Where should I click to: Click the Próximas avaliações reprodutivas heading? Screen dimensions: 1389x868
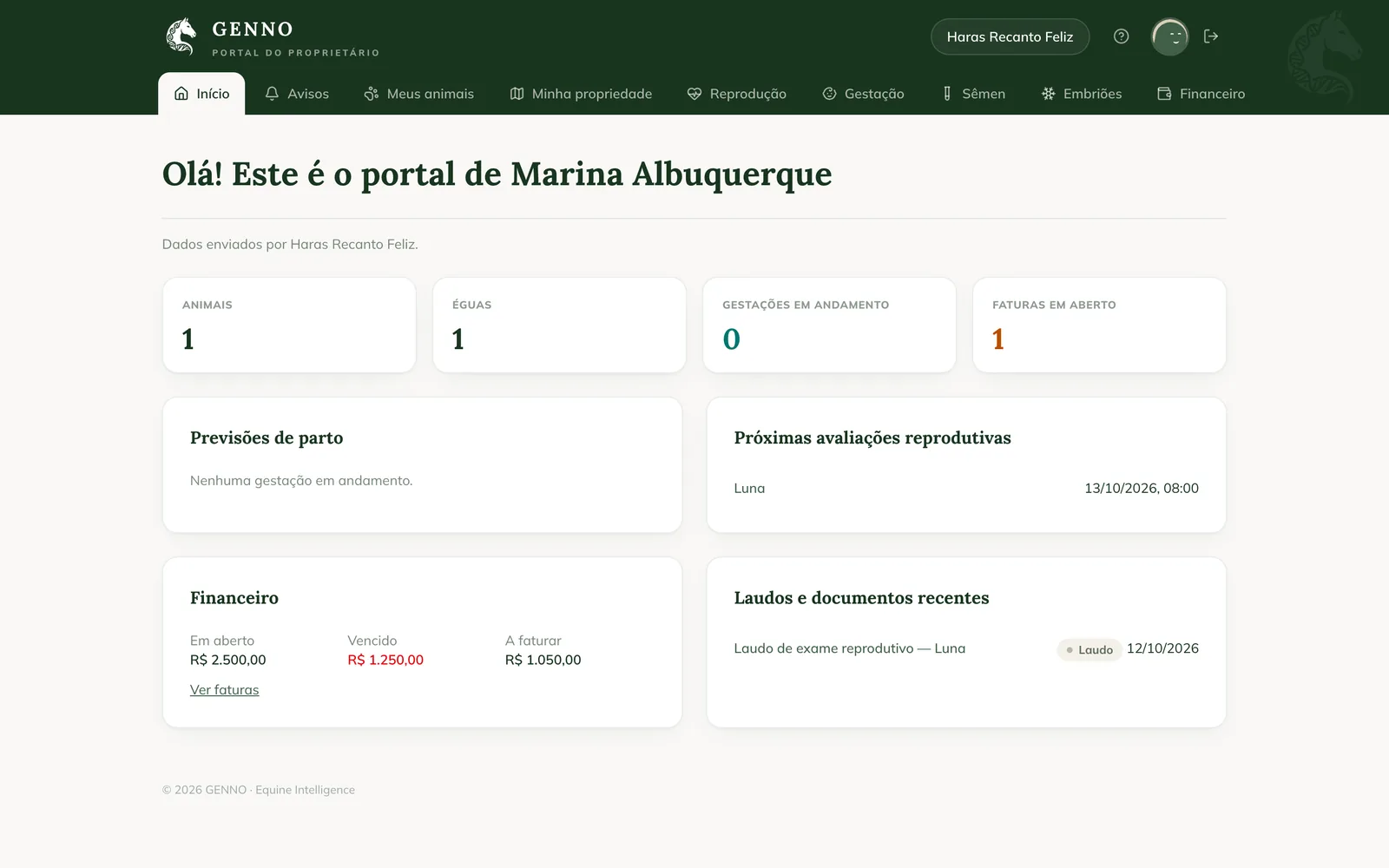click(x=872, y=437)
